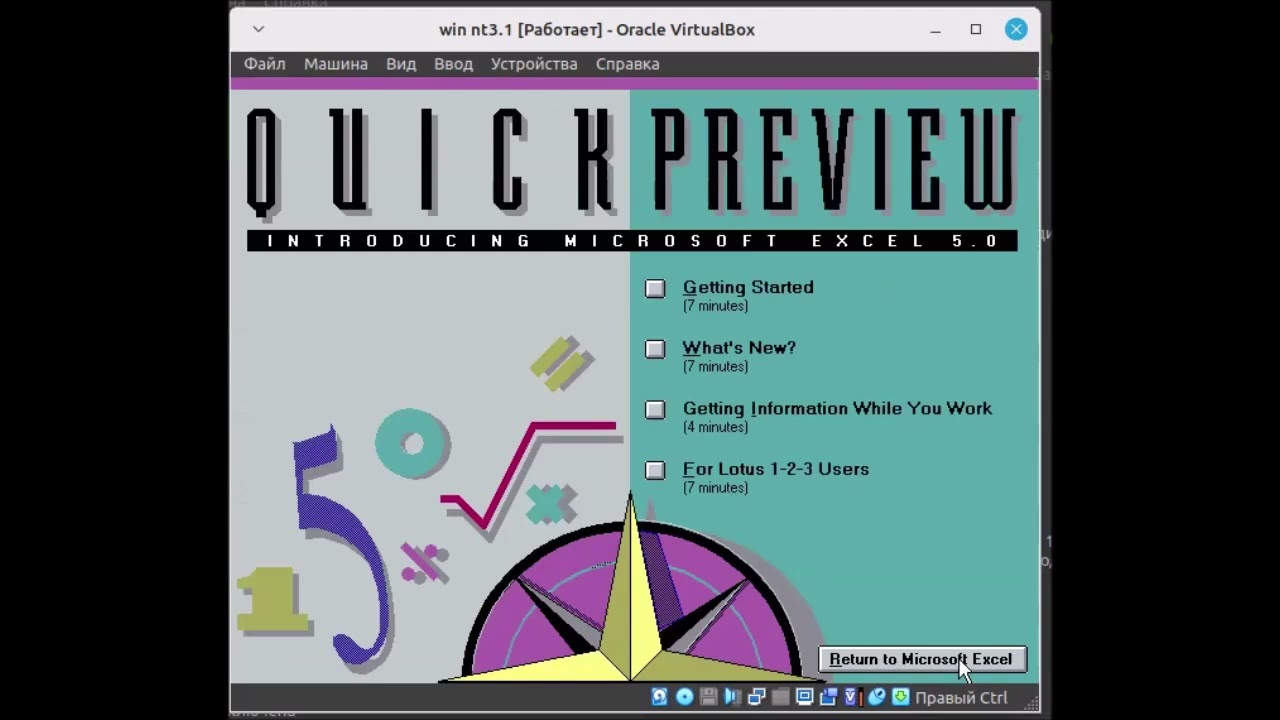Open the Файл menu in VirtualBox
1280x720 pixels.
pos(265,64)
